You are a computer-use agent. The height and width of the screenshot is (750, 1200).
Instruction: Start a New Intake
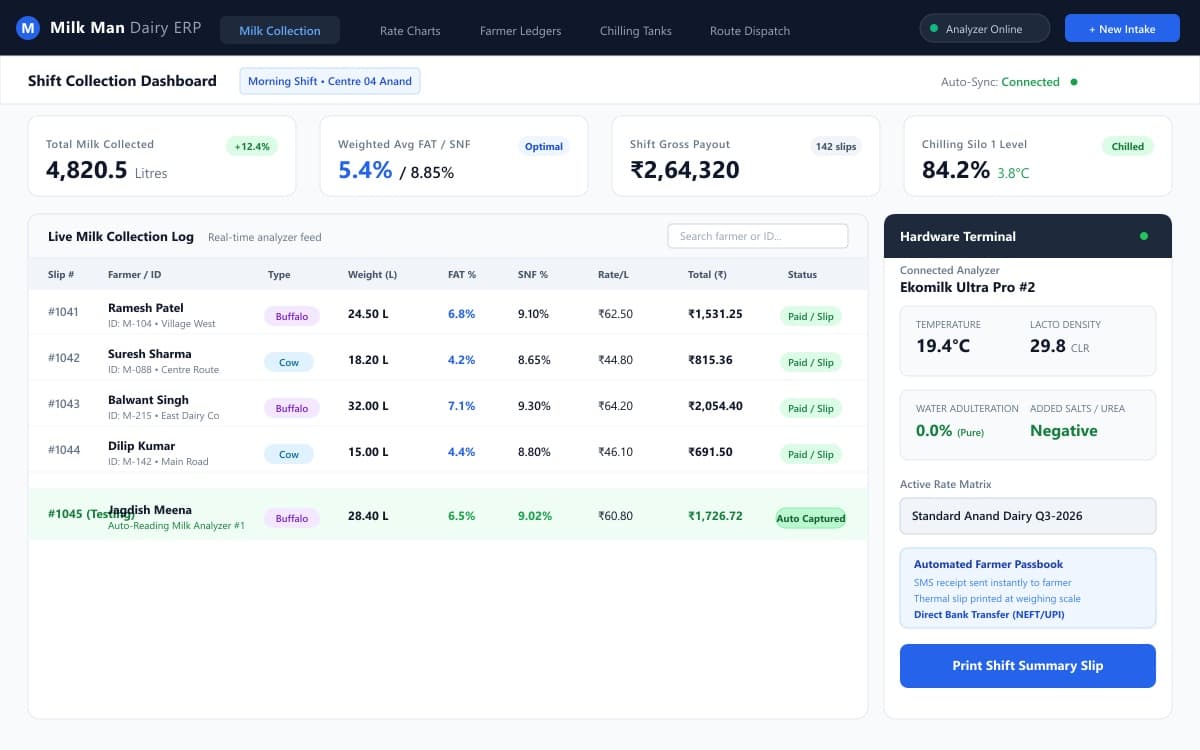[1122, 29]
